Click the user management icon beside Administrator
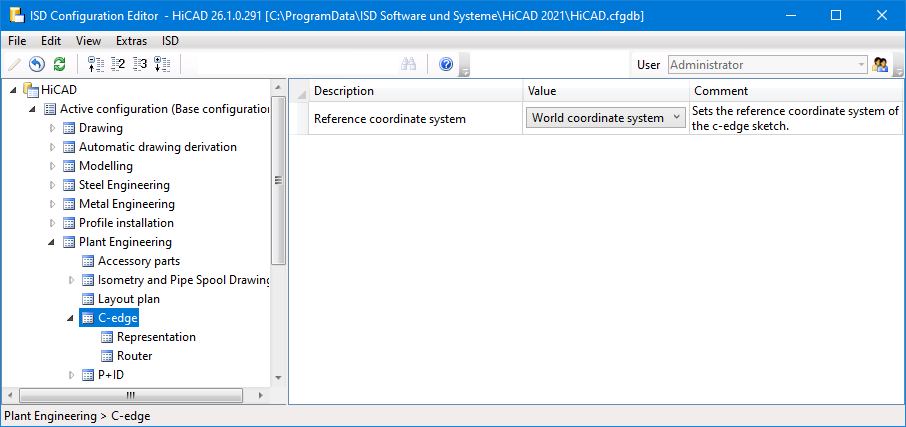The width and height of the screenshot is (906, 427). coord(880,65)
